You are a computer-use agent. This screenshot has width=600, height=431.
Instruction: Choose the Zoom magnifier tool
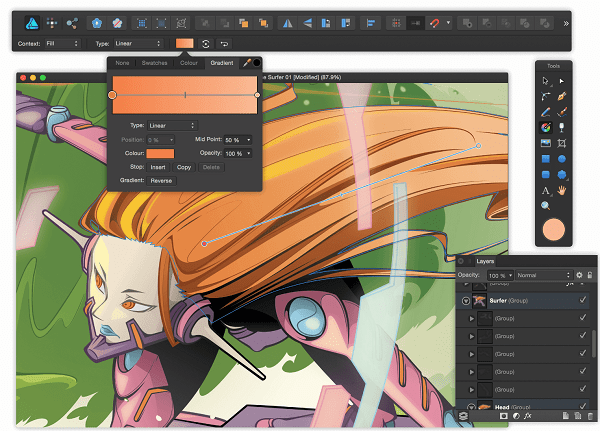click(545, 206)
